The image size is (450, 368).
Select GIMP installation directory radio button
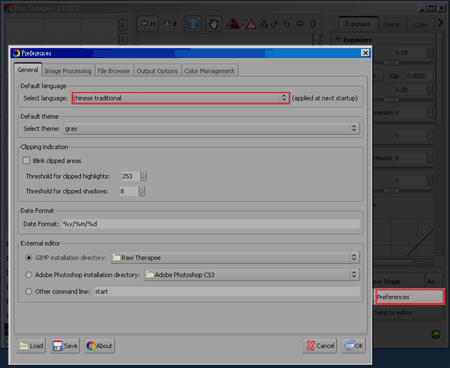29,257
